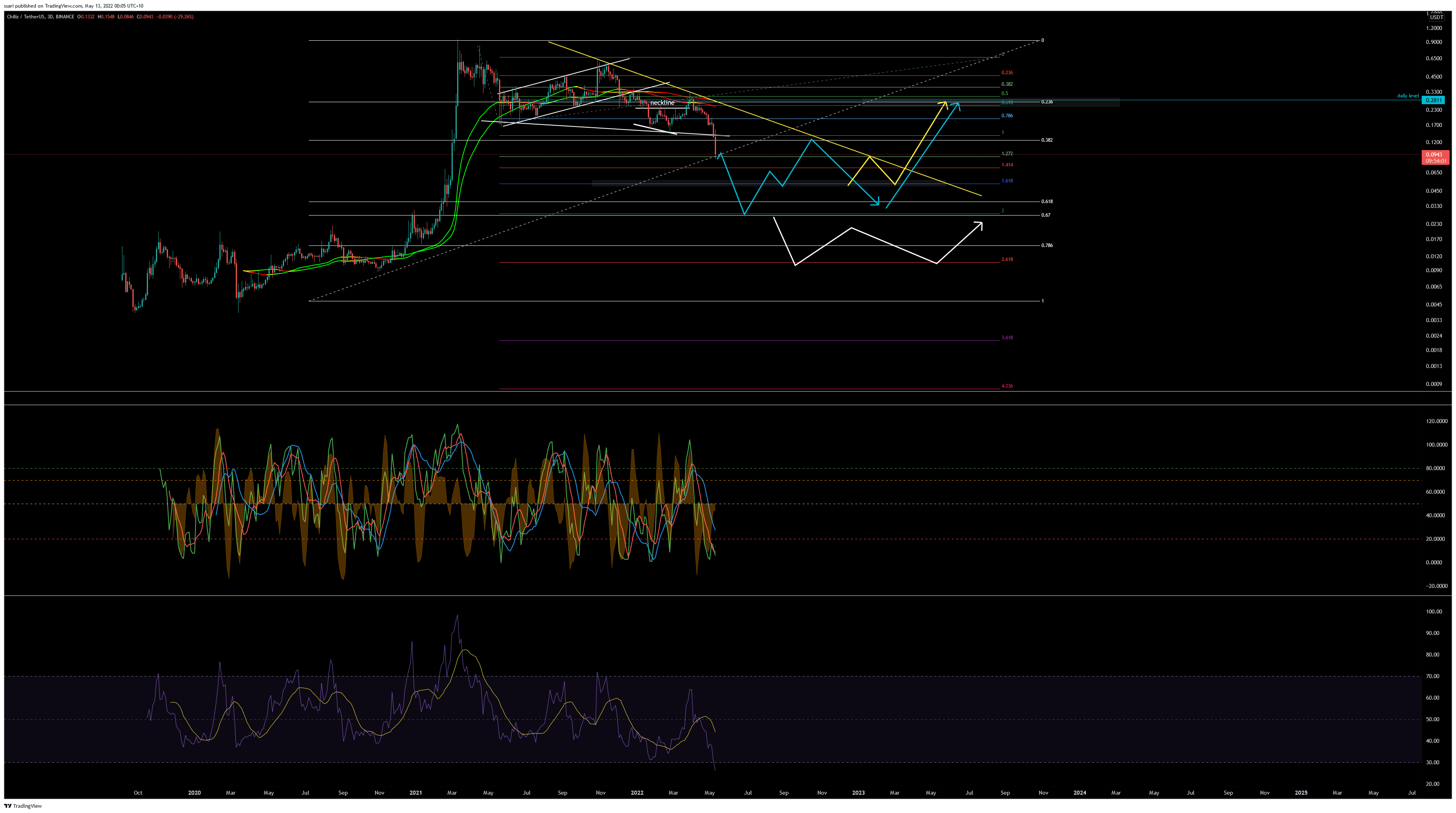Click the white '0' label at the top Fibonacci line

1043,41
